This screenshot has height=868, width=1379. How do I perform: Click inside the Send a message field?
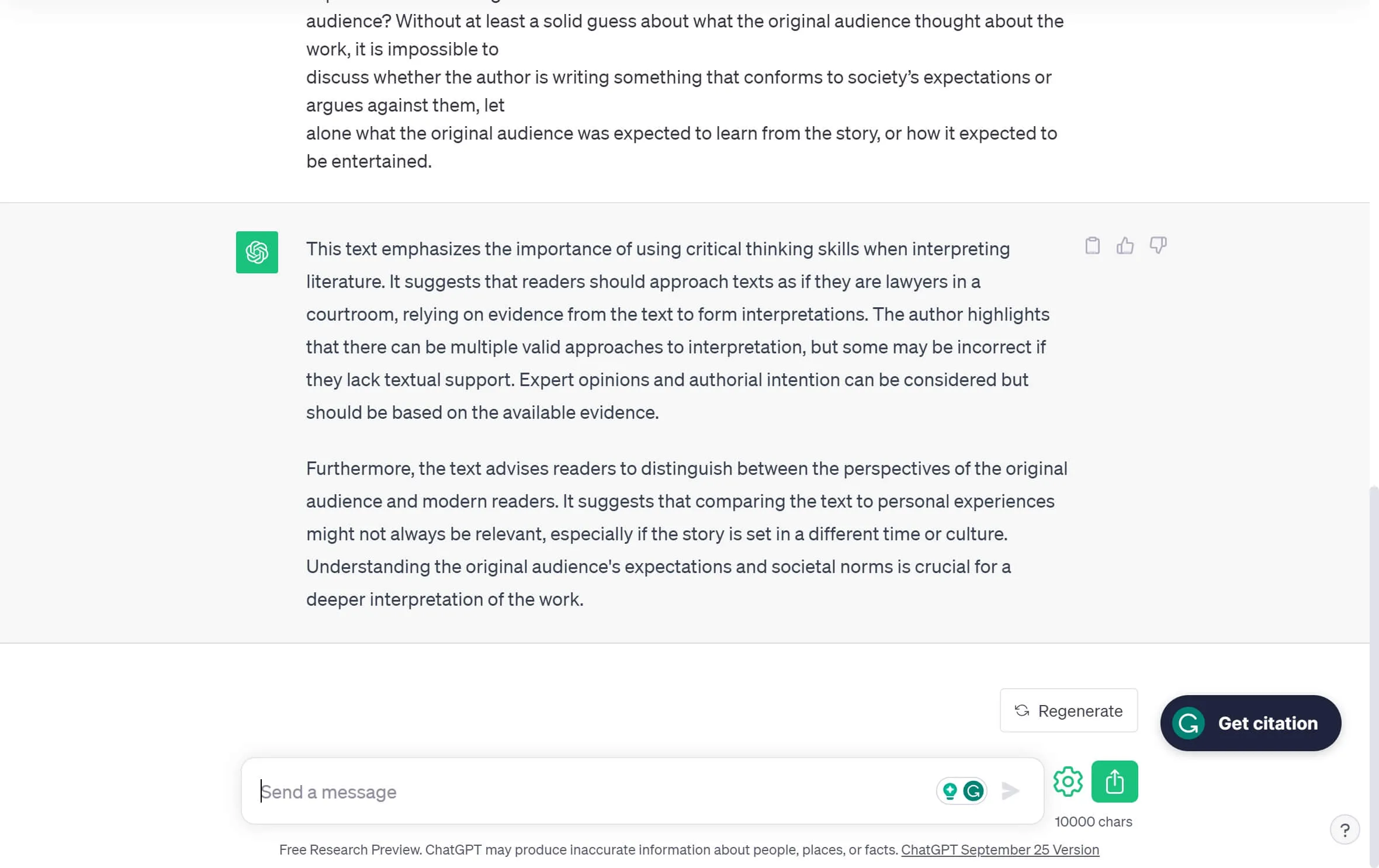coord(526,791)
